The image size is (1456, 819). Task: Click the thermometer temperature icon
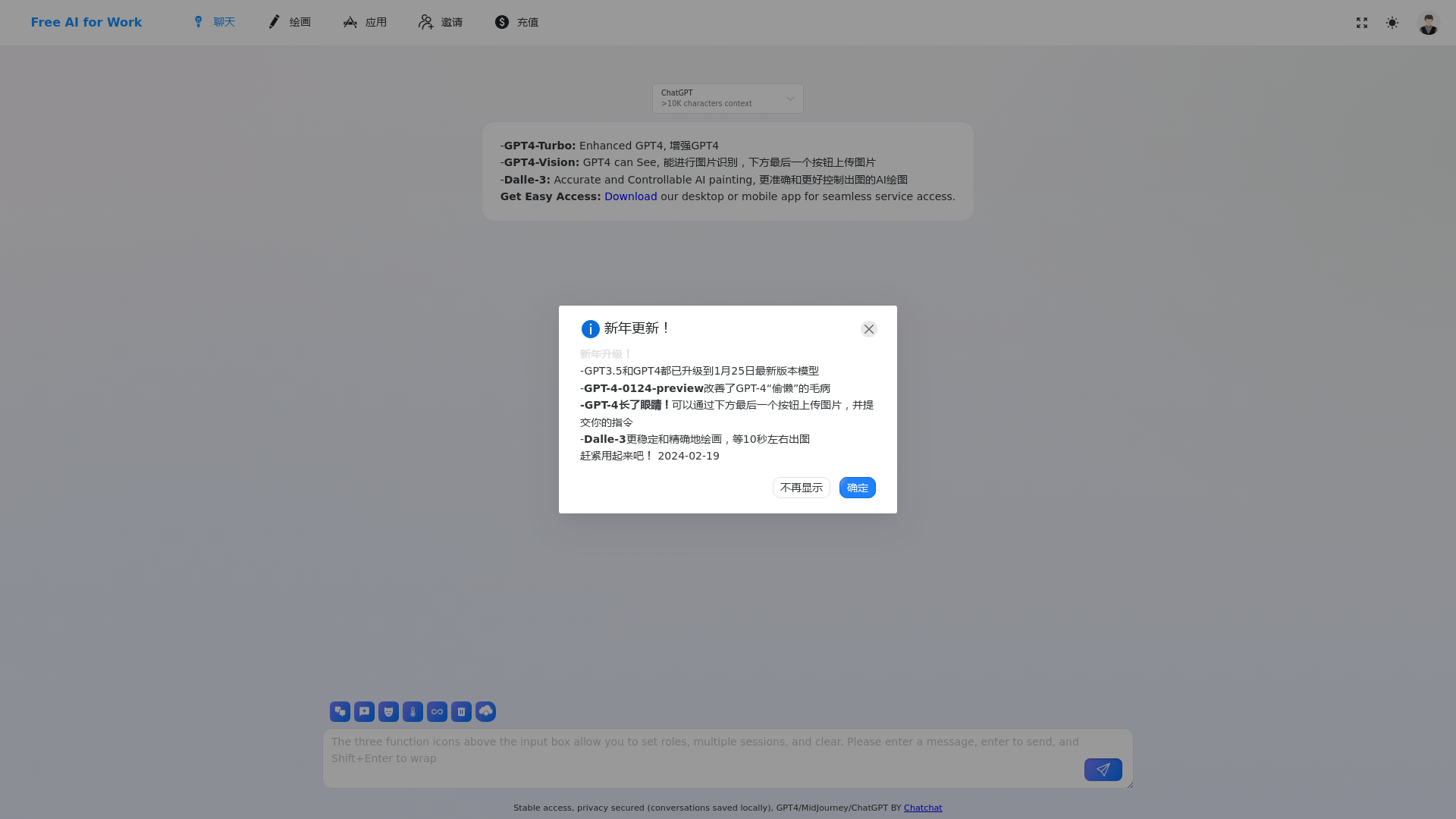coord(413,711)
